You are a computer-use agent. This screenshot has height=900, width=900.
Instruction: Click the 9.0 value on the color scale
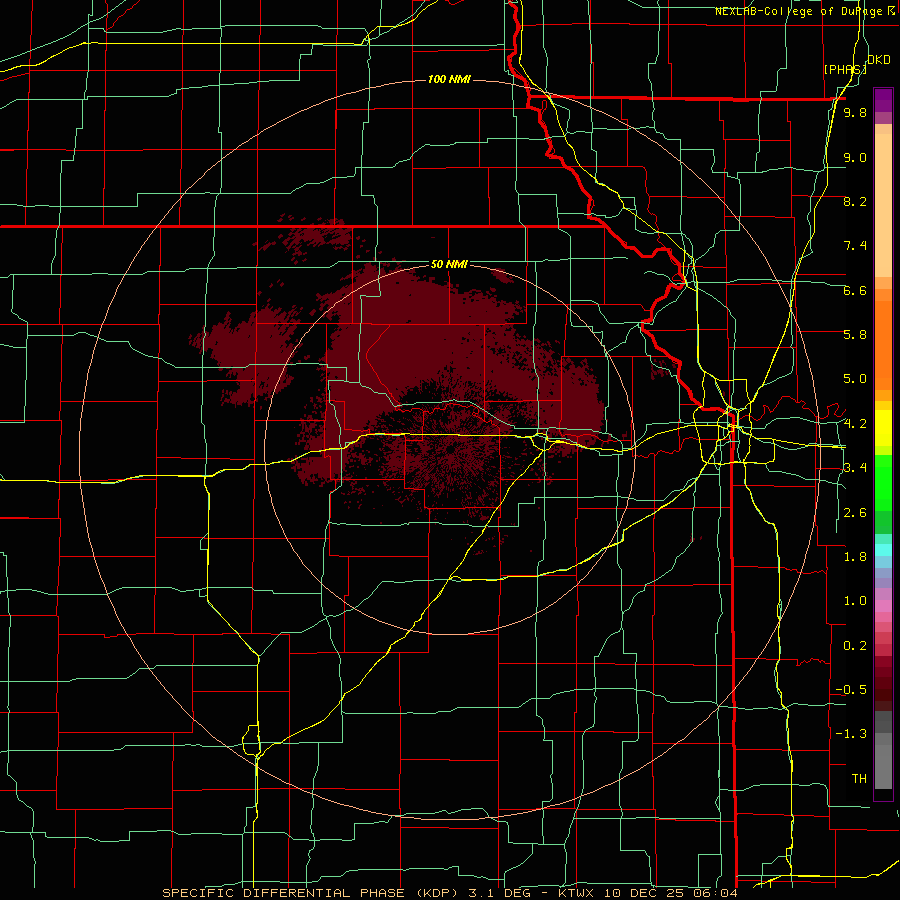pyautogui.click(x=855, y=157)
